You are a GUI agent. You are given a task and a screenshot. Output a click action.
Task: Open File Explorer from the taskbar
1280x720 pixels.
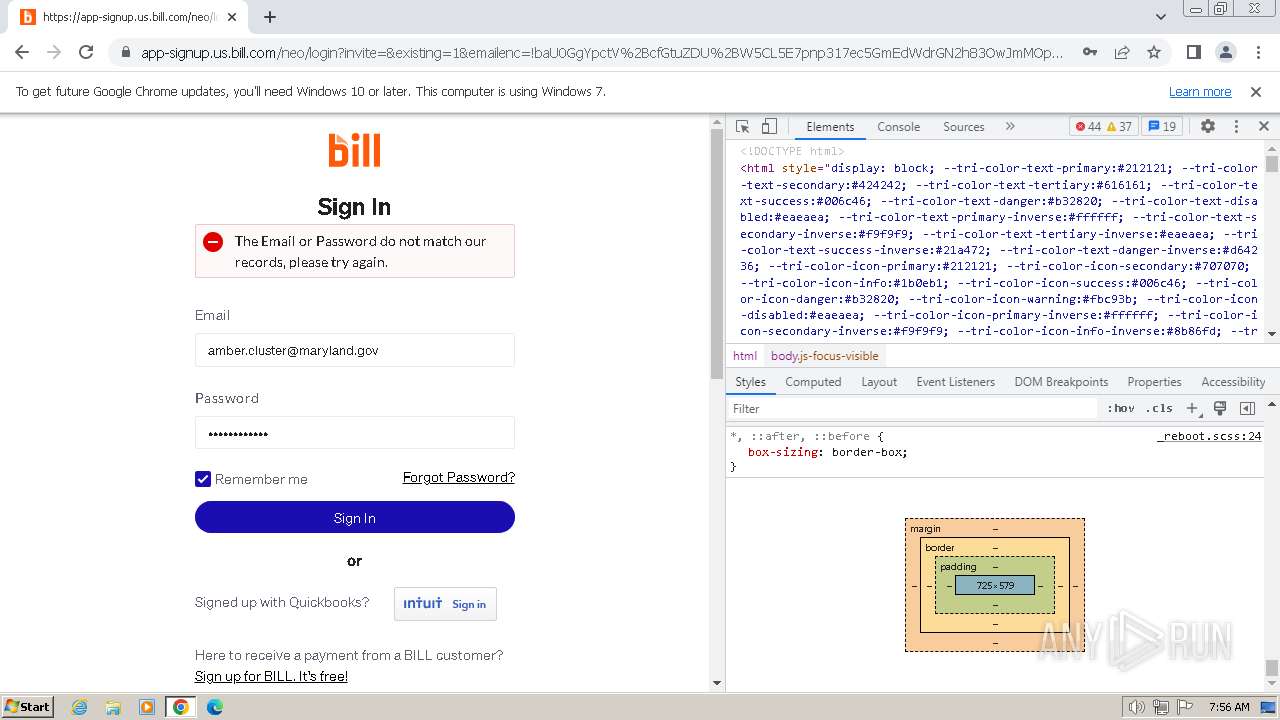click(113, 707)
